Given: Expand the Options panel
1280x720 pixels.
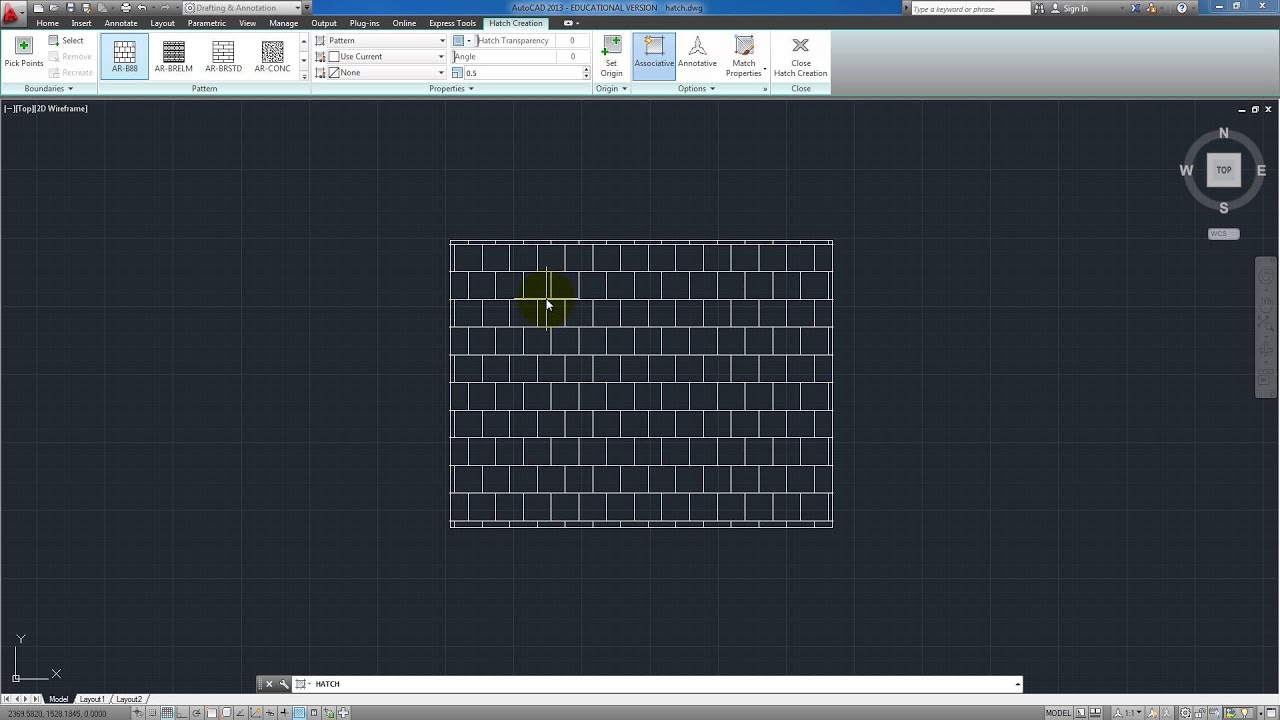Looking at the screenshot, I should click(696, 89).
